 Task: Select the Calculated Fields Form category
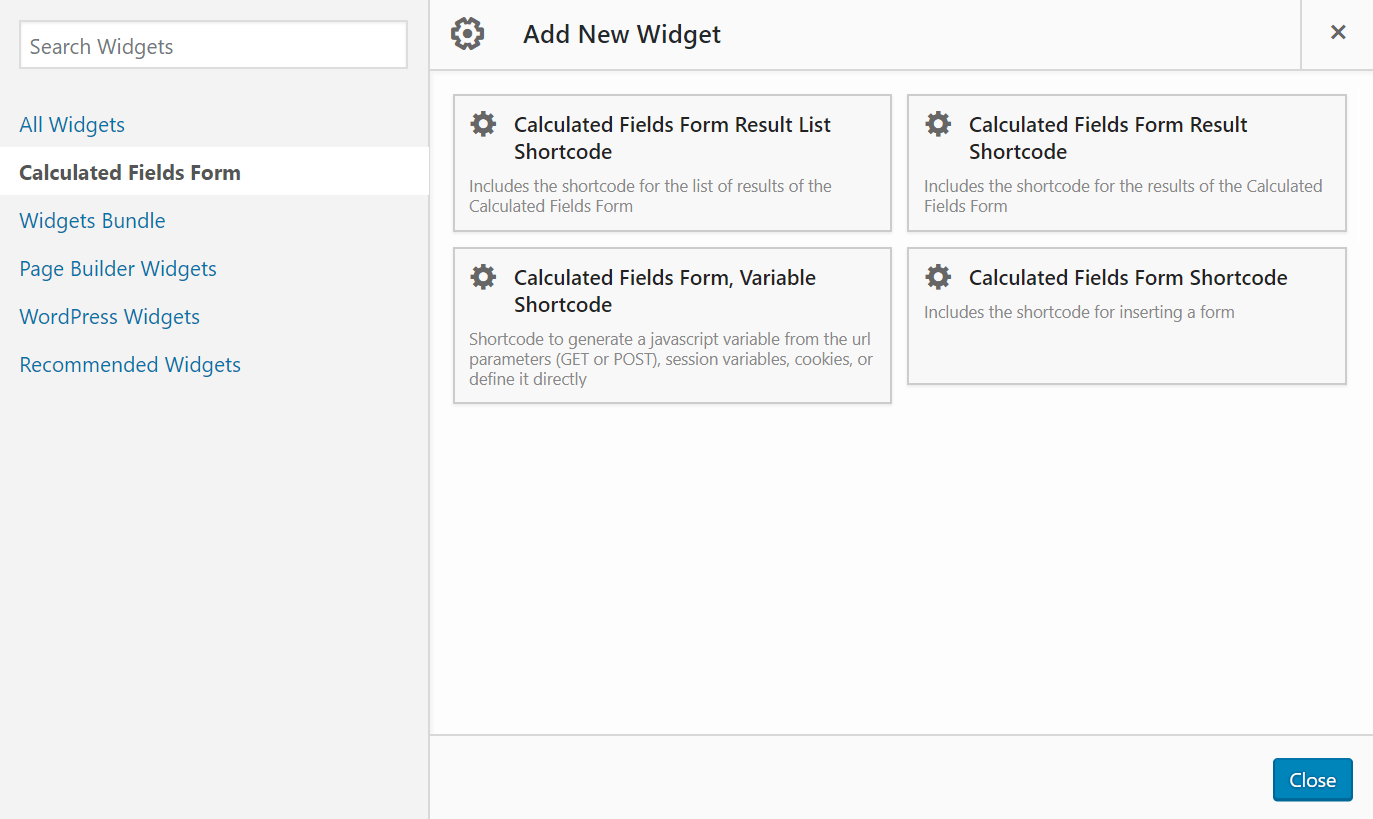(129, 172)
